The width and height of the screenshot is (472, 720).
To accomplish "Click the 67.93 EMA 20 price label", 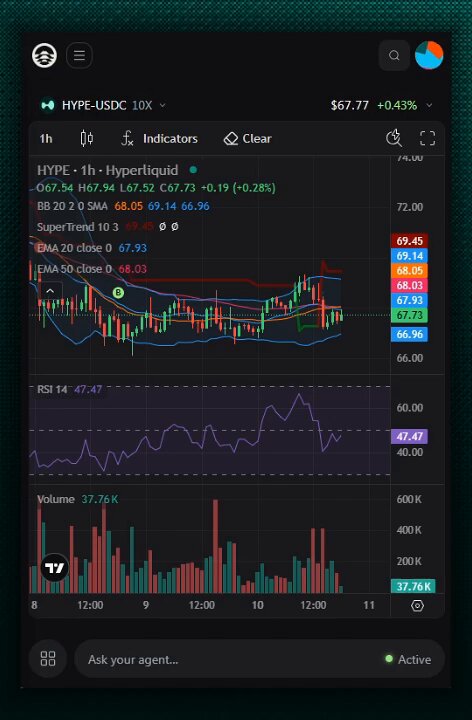I will (409, 300).
